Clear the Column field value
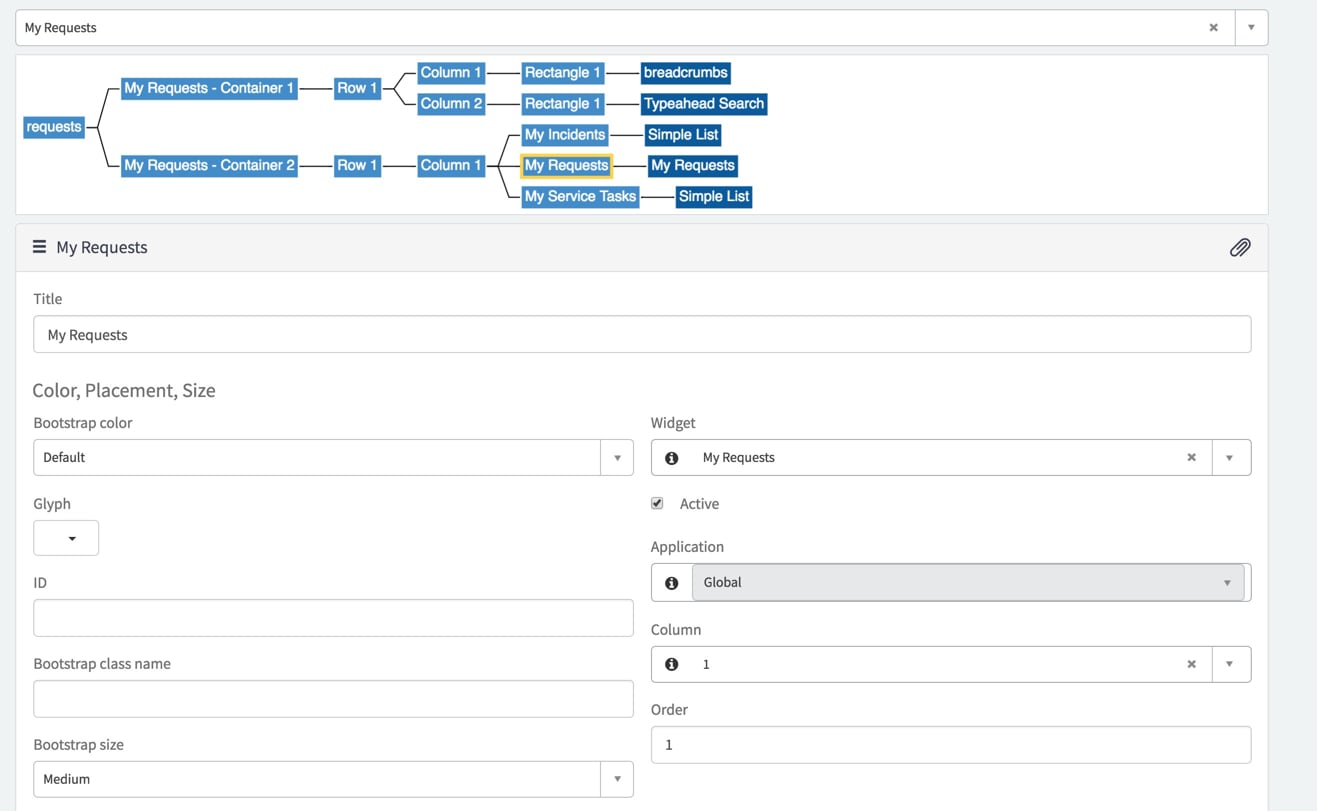The width and height of the screenshot is (1317, 811). [1191, 664]
